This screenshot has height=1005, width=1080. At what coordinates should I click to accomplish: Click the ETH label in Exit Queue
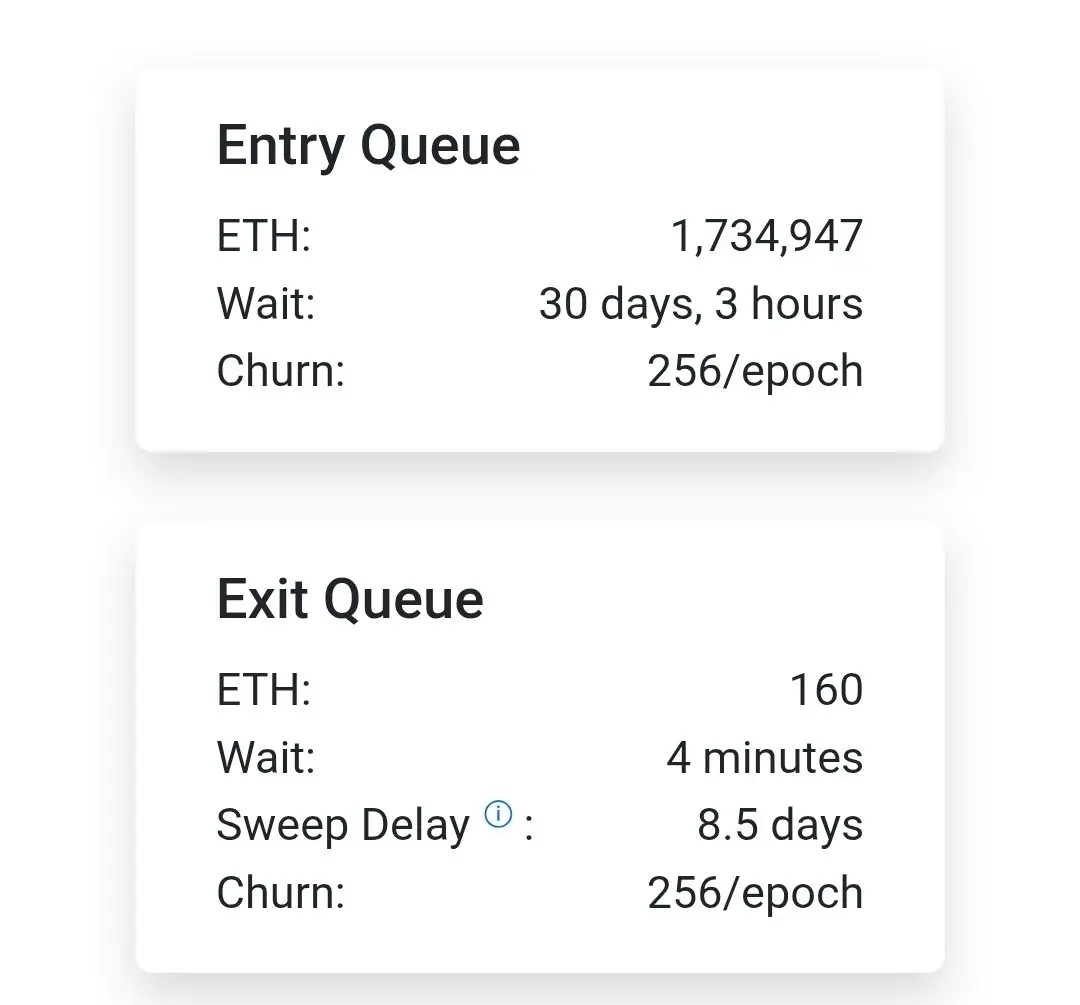click(x=264, y=689)
